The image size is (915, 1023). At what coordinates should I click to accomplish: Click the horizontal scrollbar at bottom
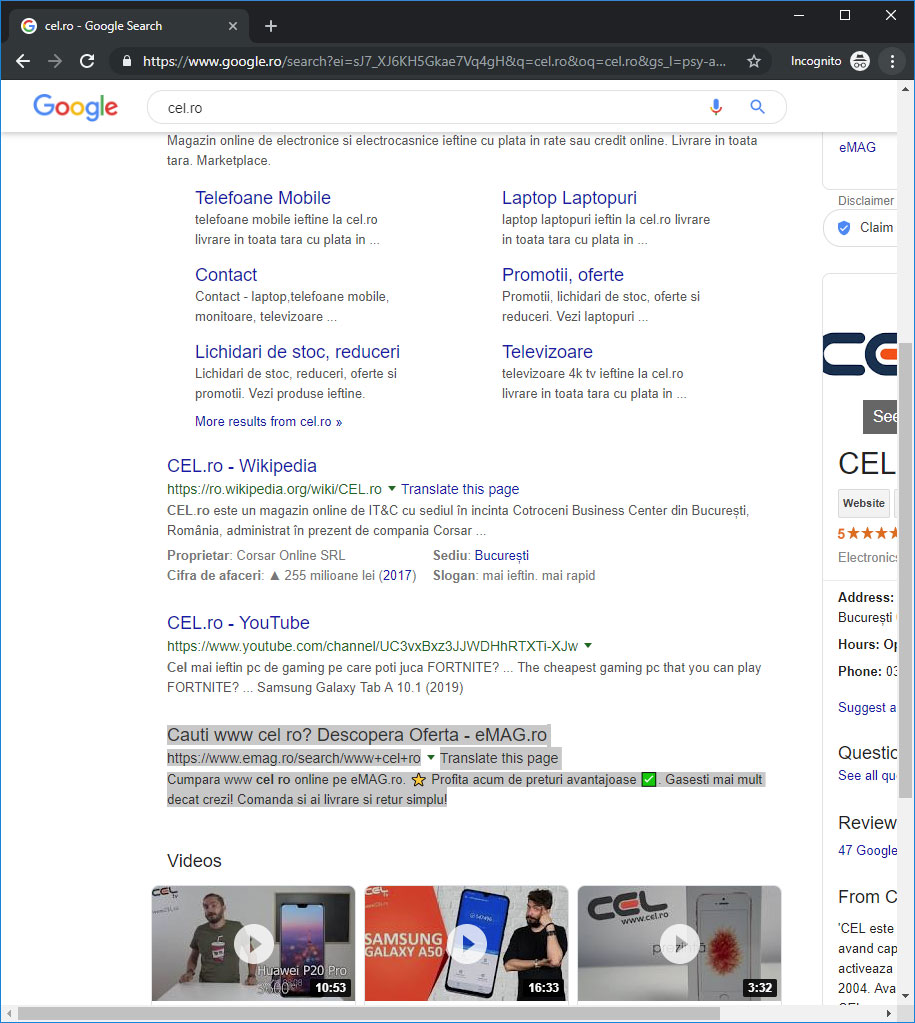point(368,1014)
